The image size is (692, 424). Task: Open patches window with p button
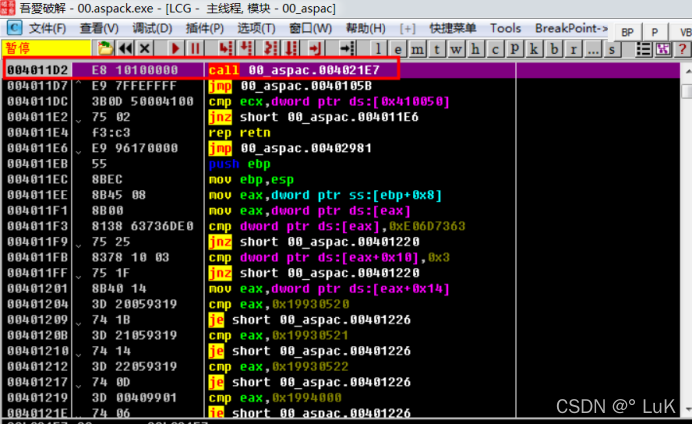pos(514,49)
